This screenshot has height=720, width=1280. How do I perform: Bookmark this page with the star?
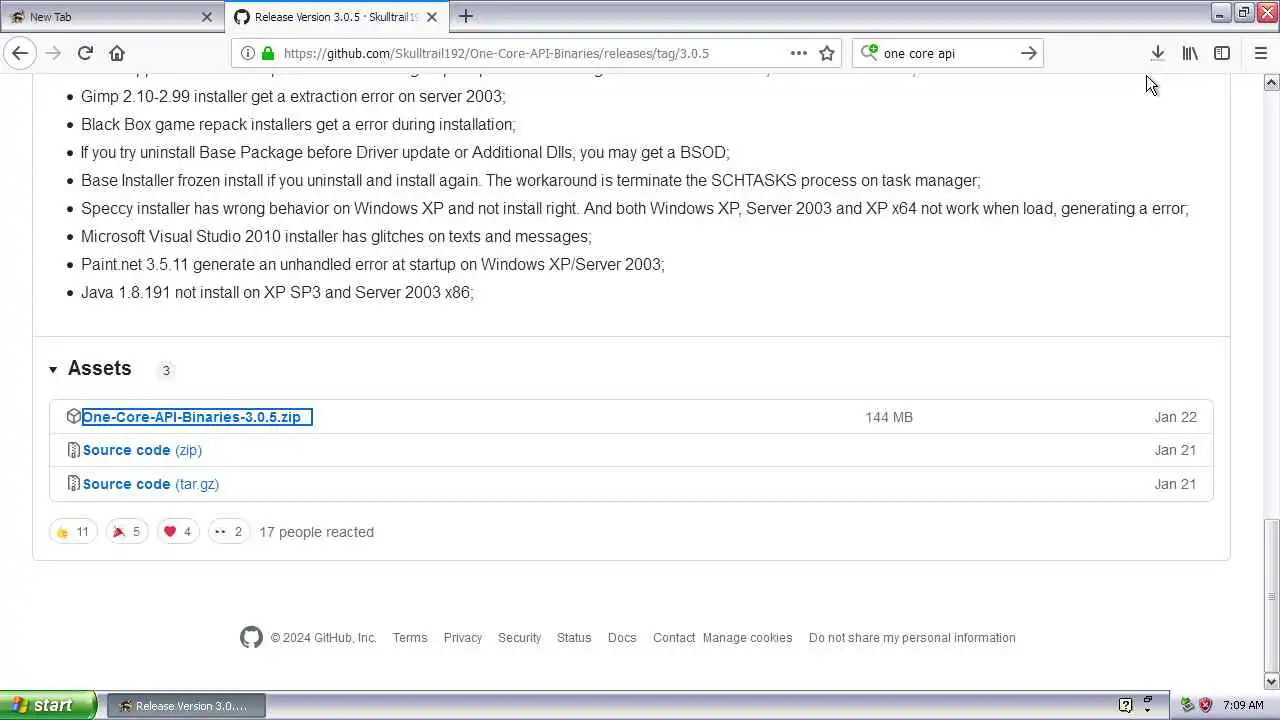click(827, 53)
